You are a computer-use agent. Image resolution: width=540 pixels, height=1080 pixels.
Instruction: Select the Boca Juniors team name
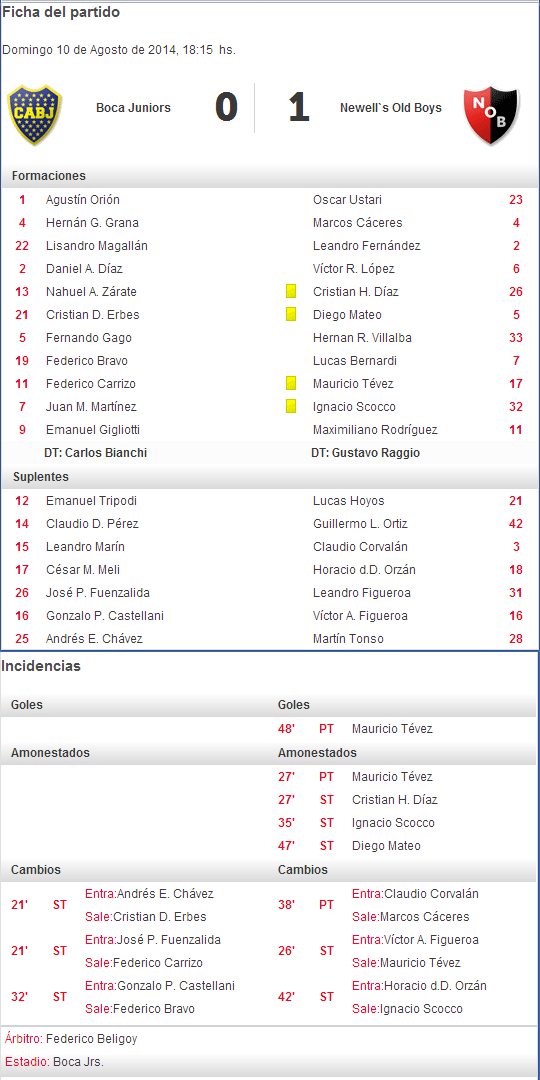click(134, 107)
